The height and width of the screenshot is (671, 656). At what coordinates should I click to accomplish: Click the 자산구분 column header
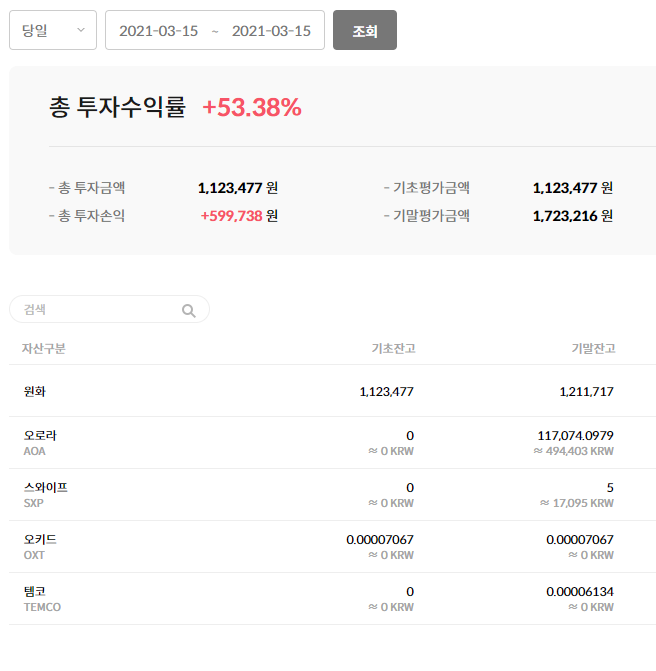tap(44, 348)
